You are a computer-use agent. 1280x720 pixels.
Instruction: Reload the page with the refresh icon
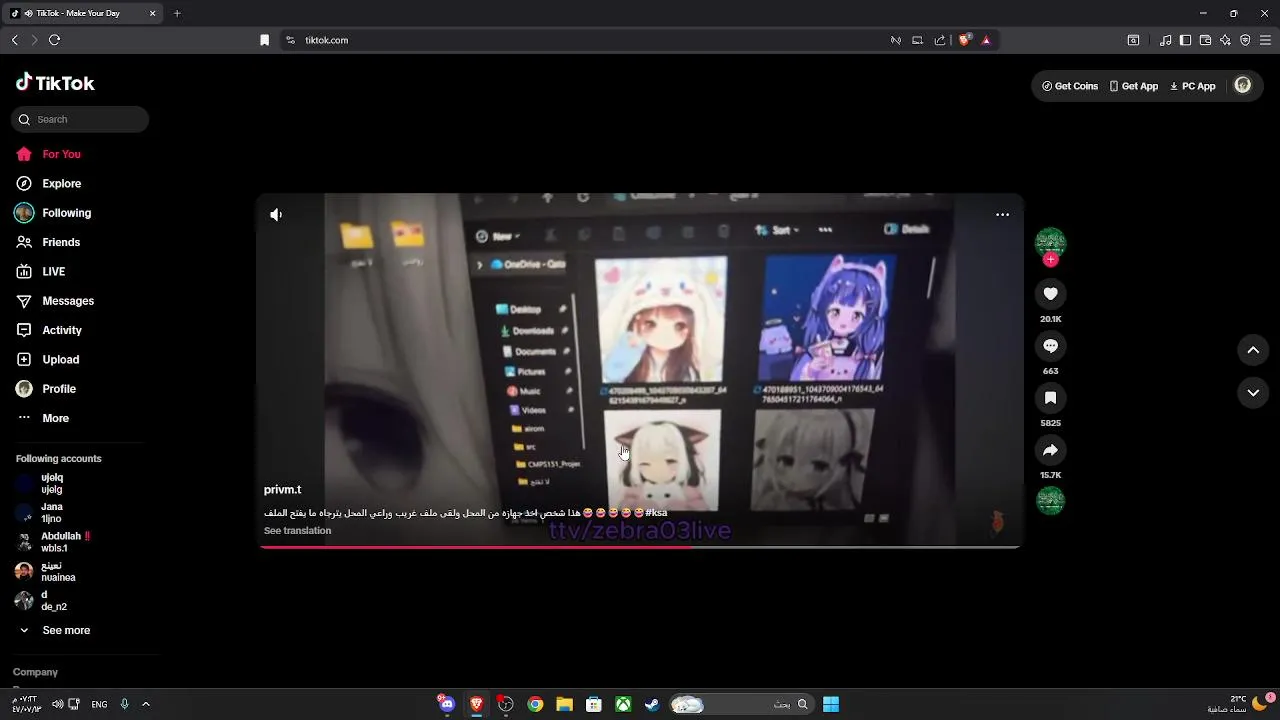(54, 40)
